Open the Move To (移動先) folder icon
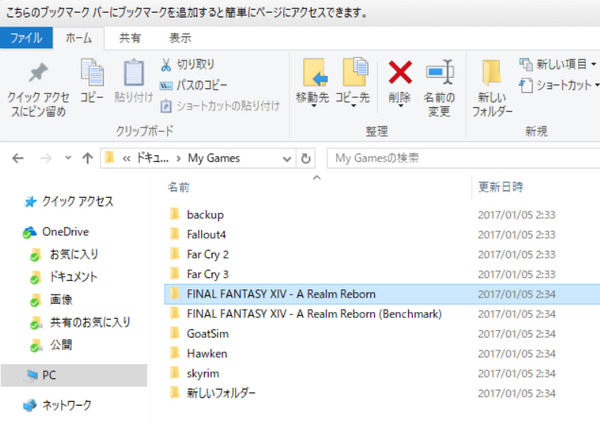The height and width of the screenshot is (423, 600). (x=315, y=72)
